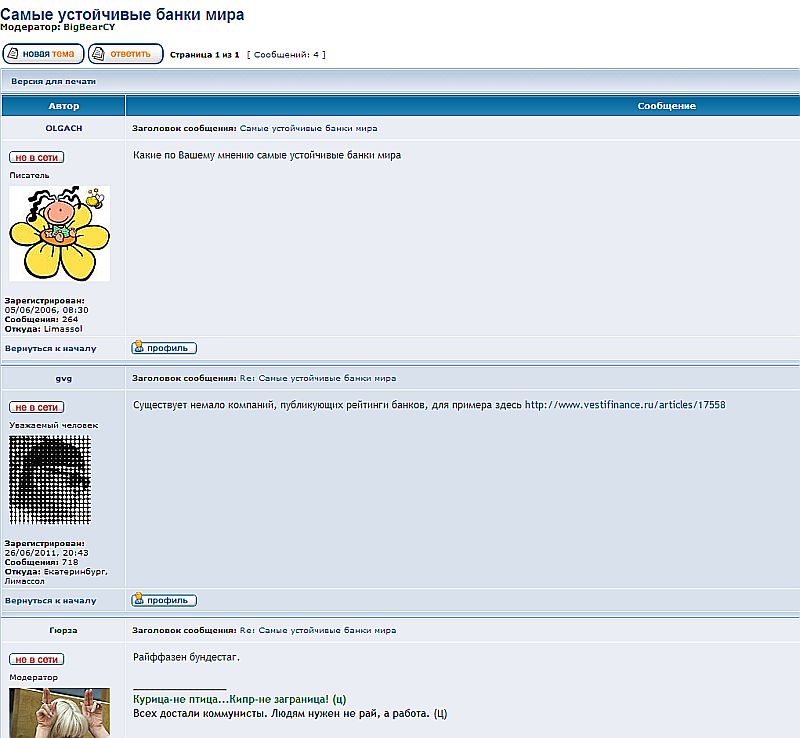The height and width of the screenshot is (738, 800).
Task: Click the 'Автор' column header
Action: point(64,106)
